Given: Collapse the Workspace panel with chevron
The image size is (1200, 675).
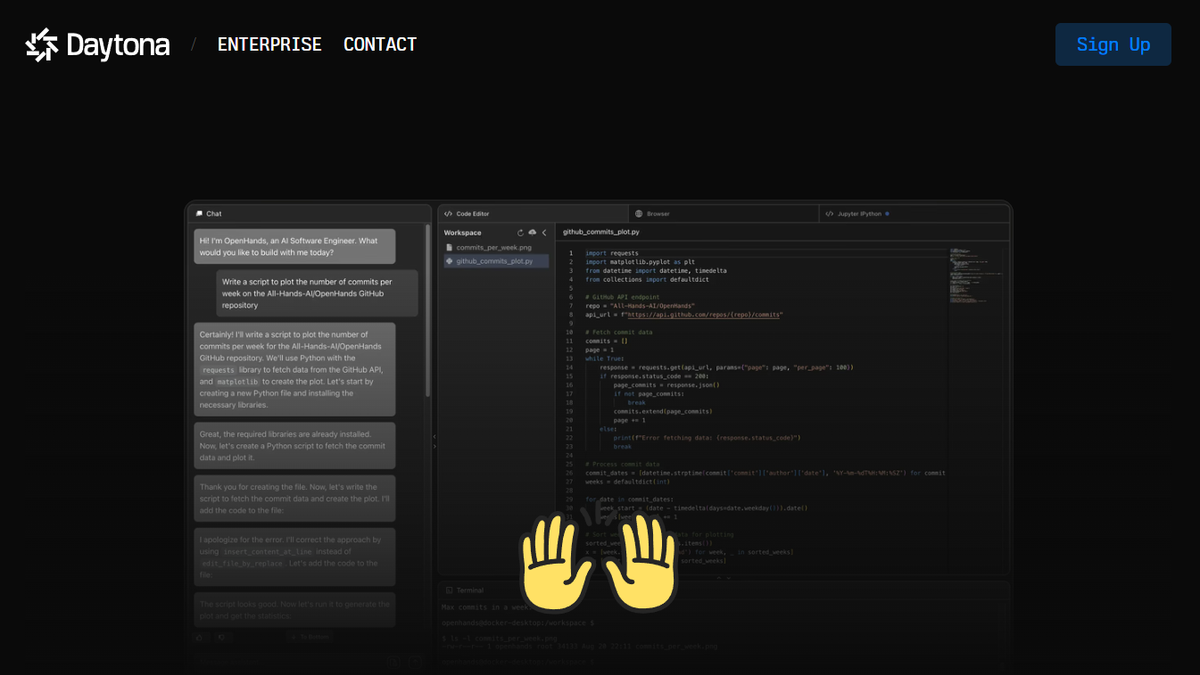Looking at the screenshot, I should [x=544, y=233].
